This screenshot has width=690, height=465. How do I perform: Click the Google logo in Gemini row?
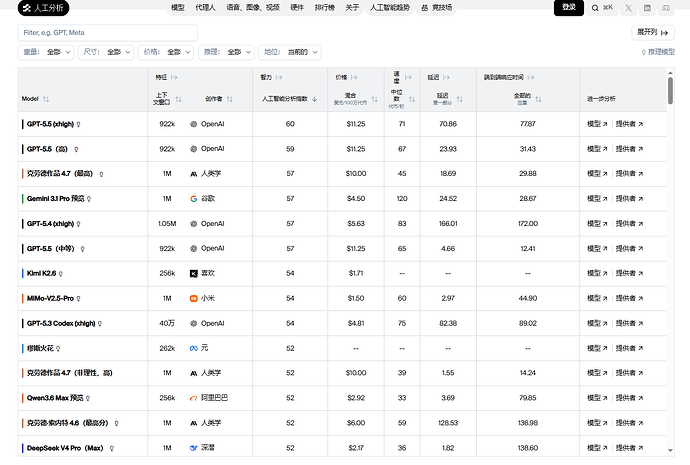click(x=193, y=199)
